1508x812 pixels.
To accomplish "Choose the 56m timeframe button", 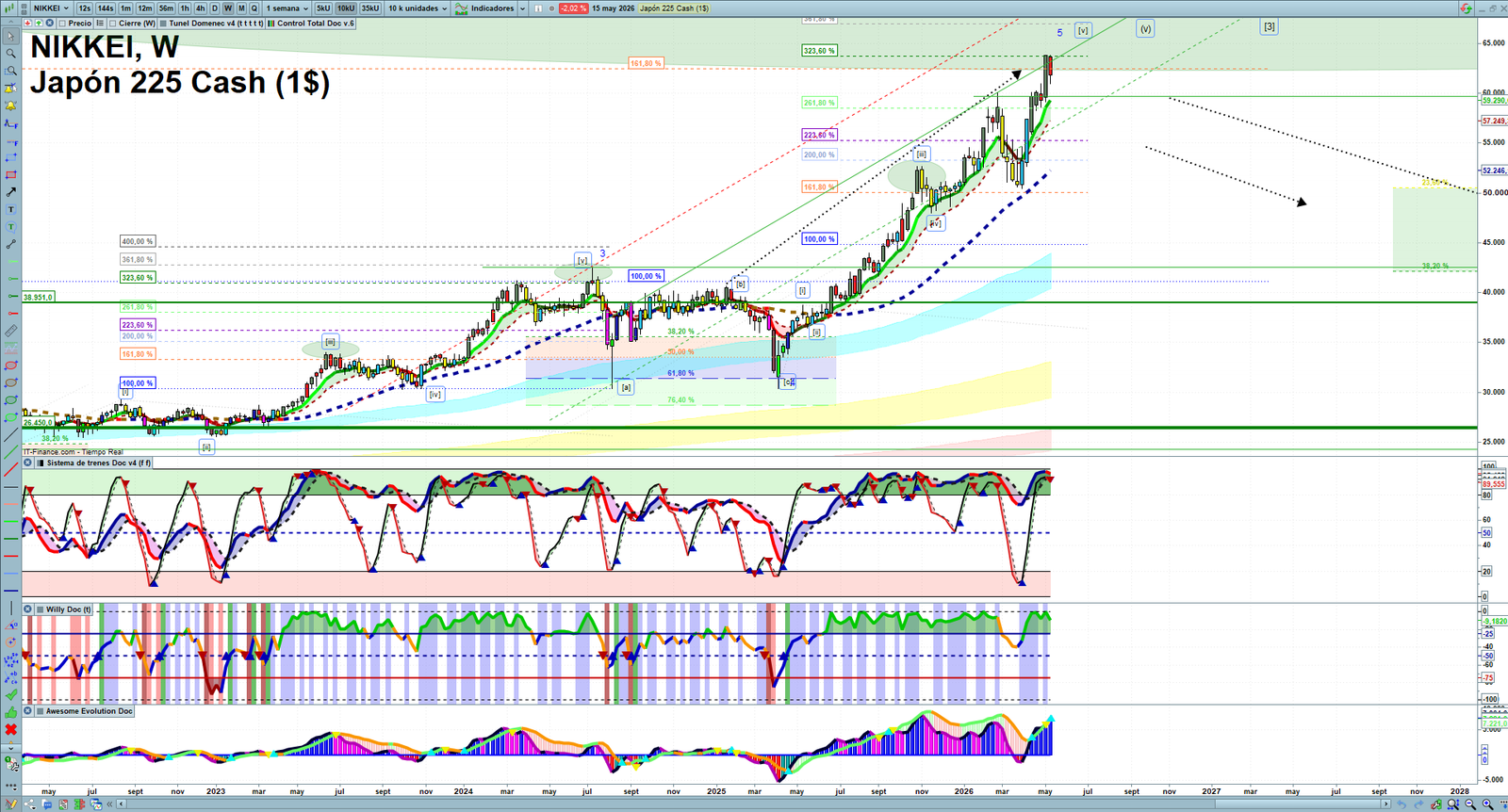I will (166, 8).
